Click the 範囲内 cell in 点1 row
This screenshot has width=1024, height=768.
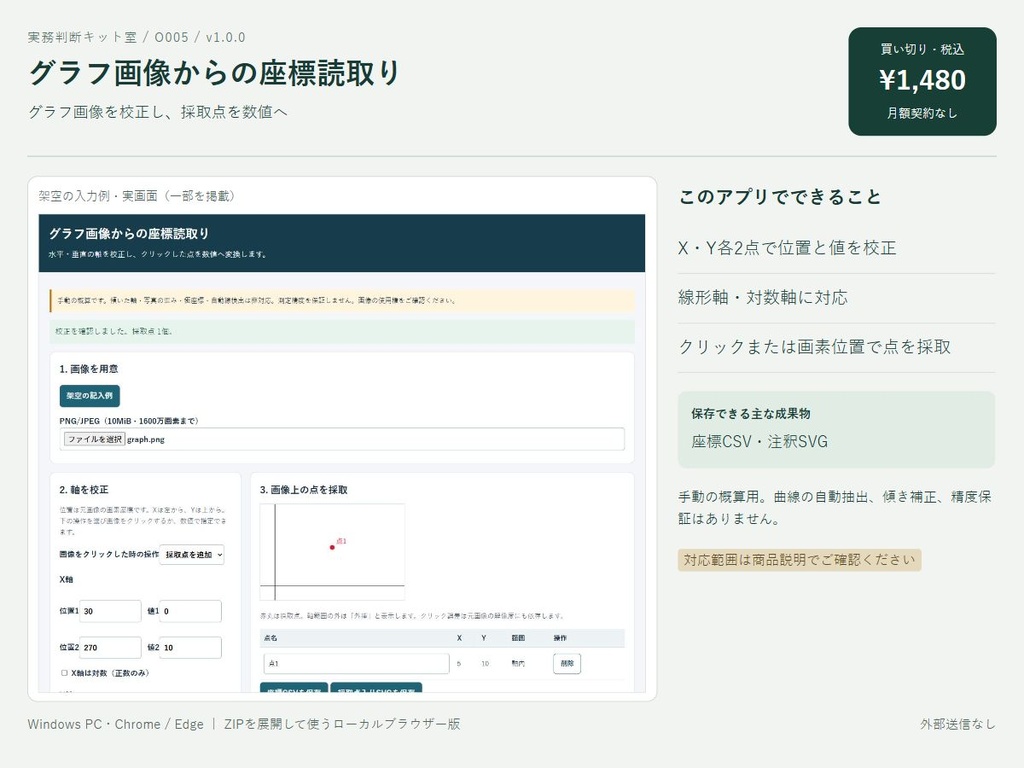[x=518, y=664]
